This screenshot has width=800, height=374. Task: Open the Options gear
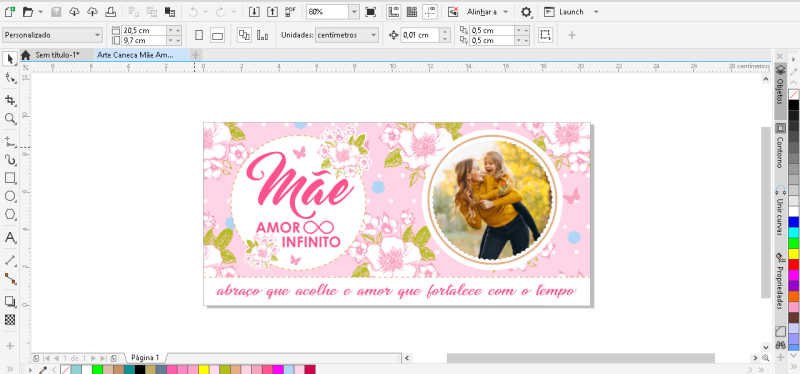tap(526, 12)
